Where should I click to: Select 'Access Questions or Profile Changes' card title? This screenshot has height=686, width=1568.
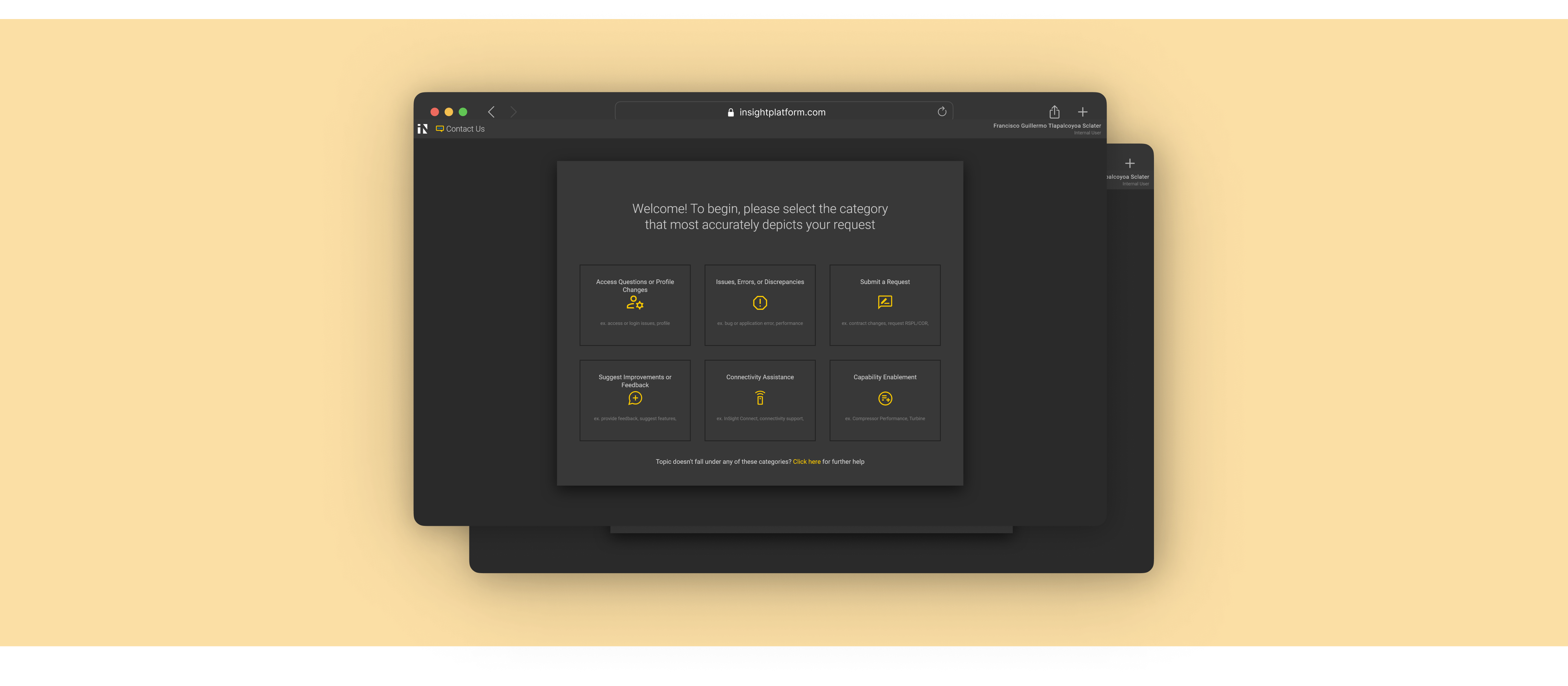(635, 285)
